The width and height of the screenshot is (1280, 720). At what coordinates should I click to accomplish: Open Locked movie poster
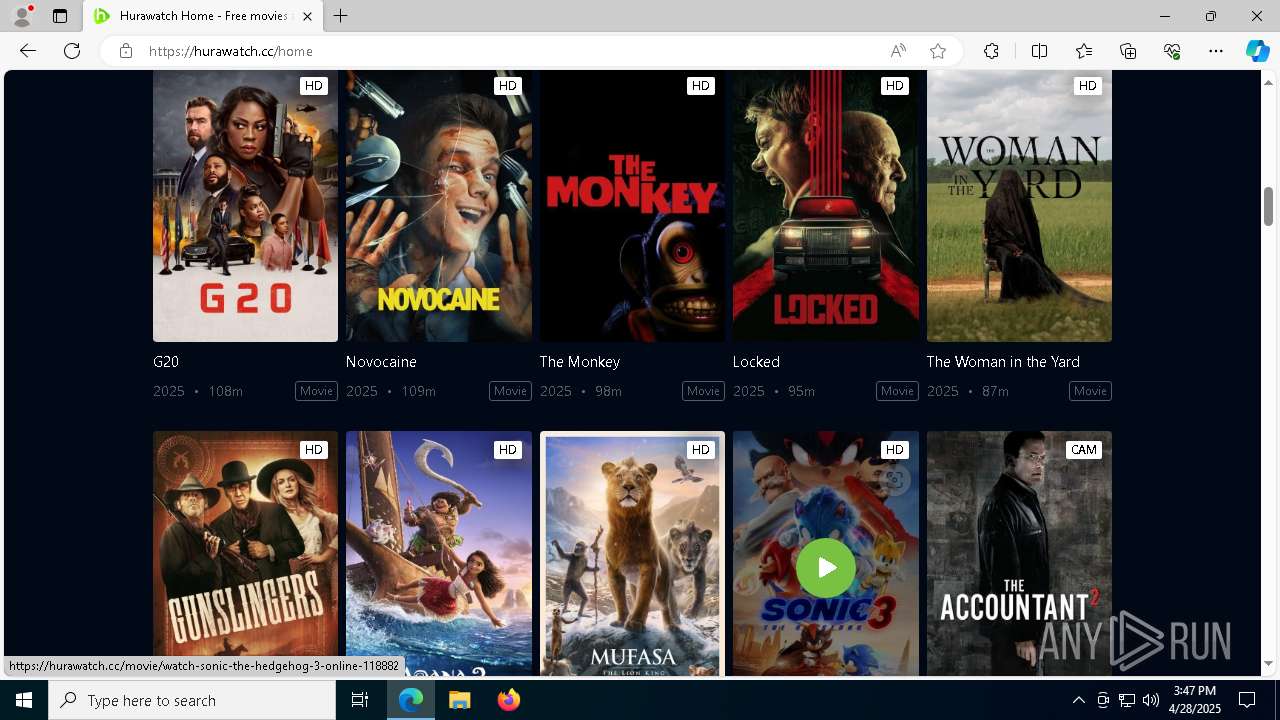[x=826, y=206]
